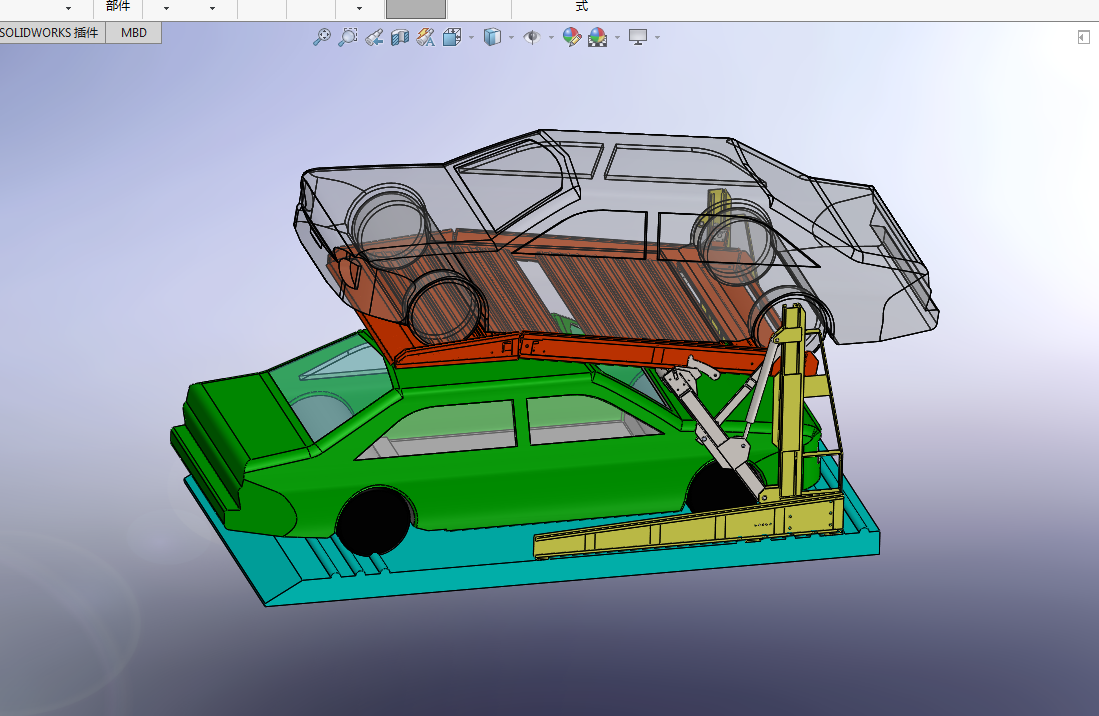Switch to the SOLIDWORKS 插件 tab
Image resolution: width=1099 pixels, height=716 pixels.
(x=50, y=33)
